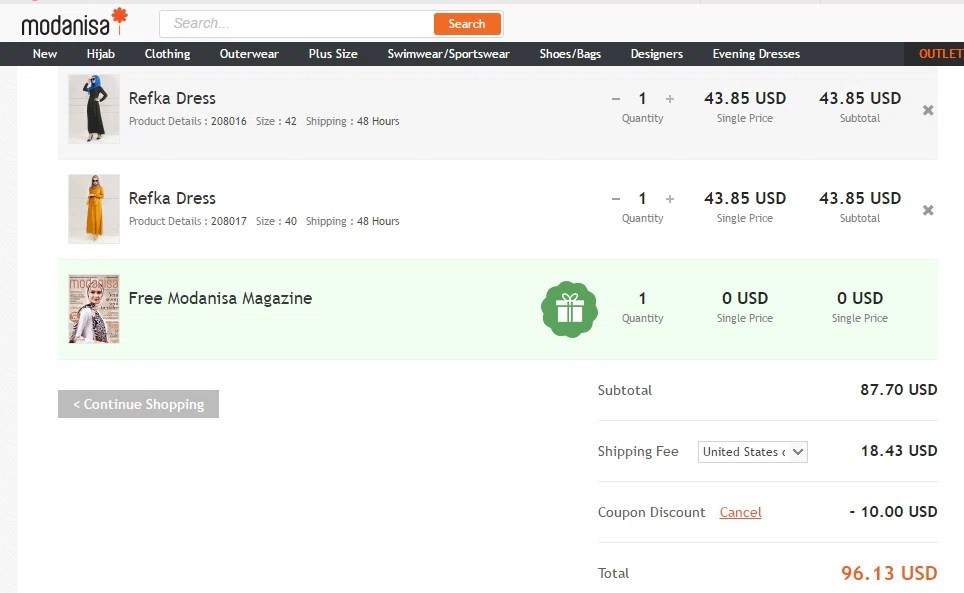The image size is (964, 593).
Task: Click the first Refka Dress title
Action: click(x=172, y=98)
